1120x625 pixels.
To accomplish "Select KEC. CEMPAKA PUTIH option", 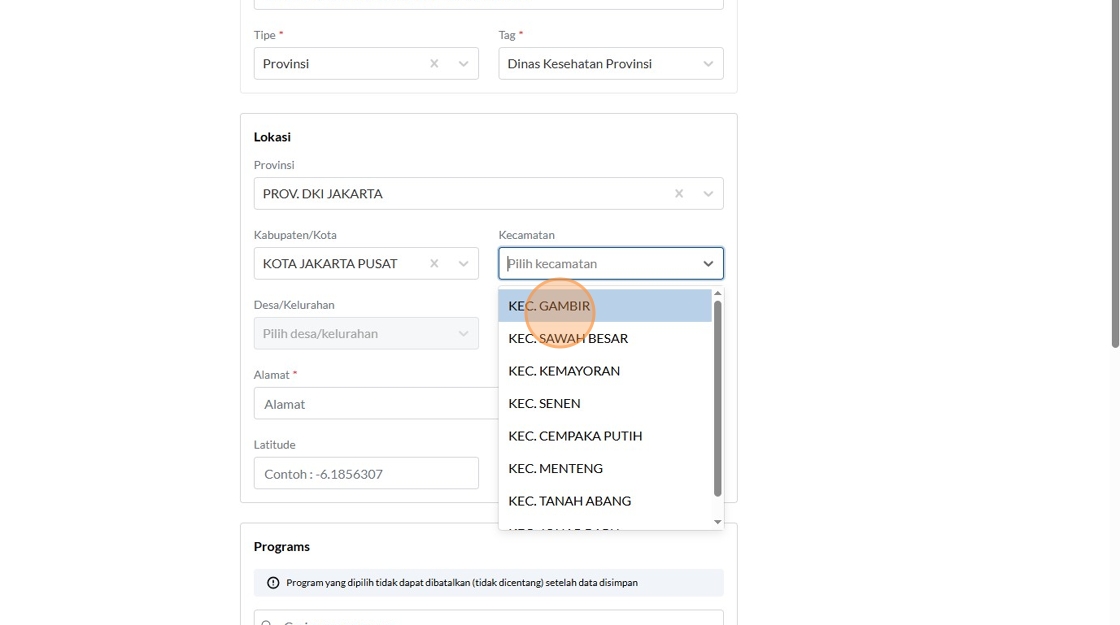I will (575, 436).
